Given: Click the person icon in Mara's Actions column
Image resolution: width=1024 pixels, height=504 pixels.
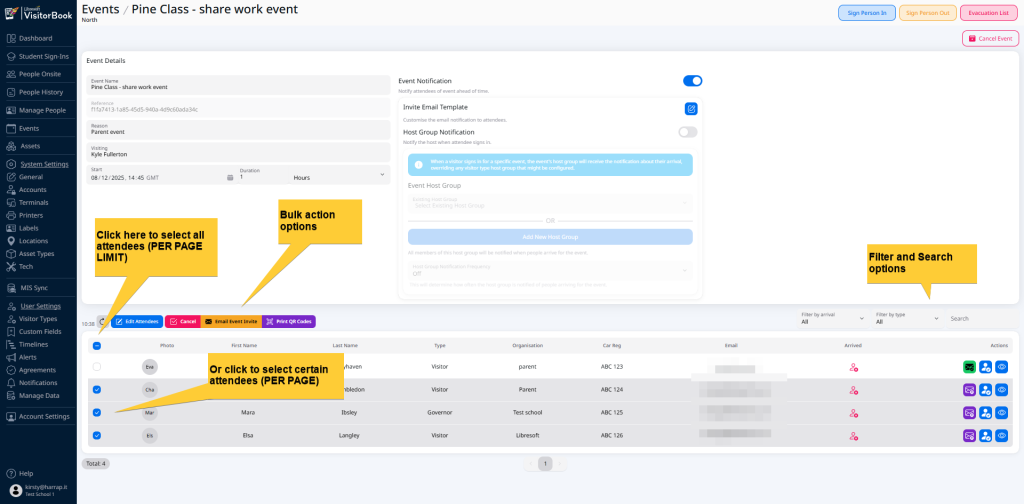Looking at the screenshot, I should tap(985, 413).
